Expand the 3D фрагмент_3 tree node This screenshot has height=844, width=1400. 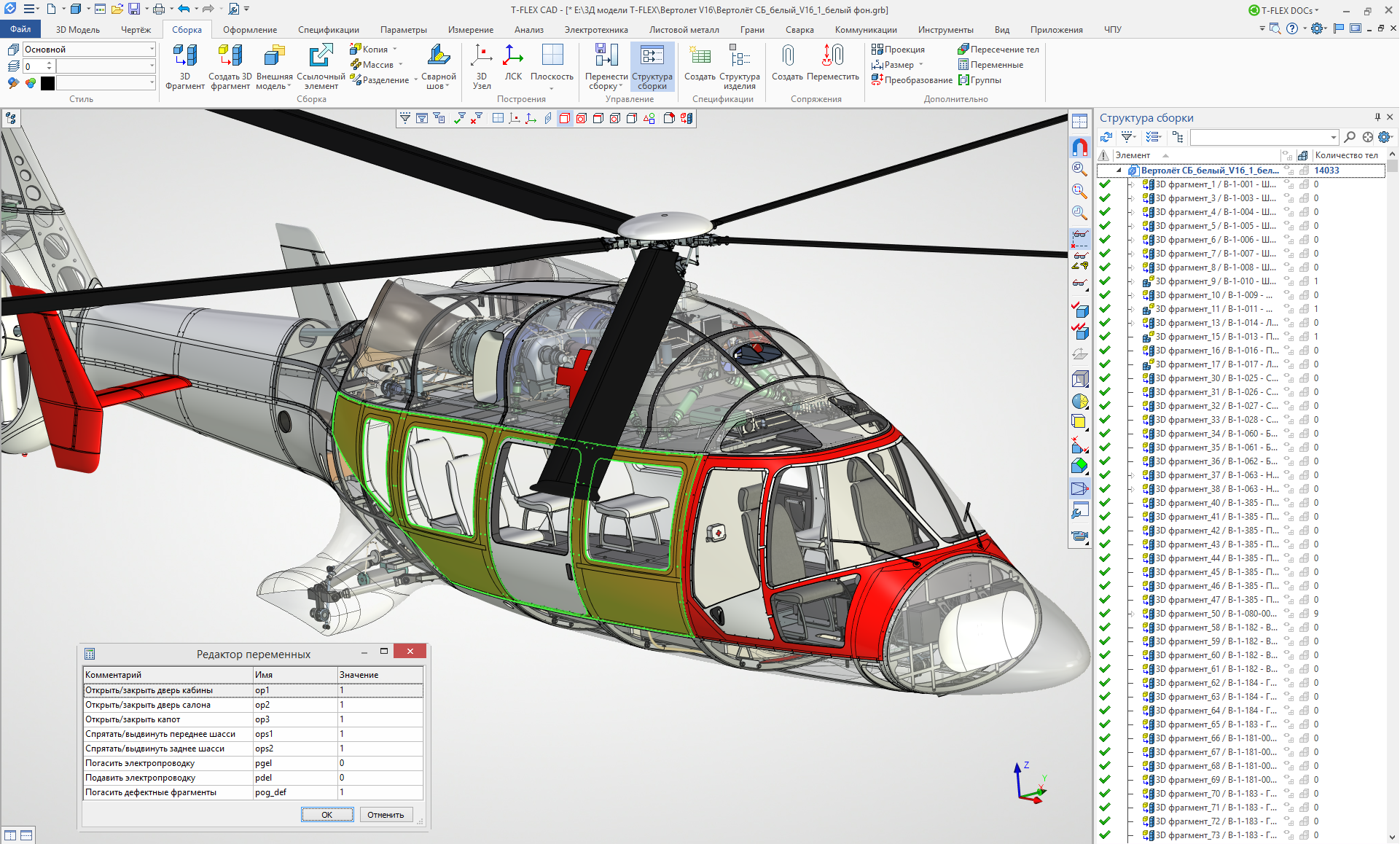pyautogui.click(x=1132, y=198)
